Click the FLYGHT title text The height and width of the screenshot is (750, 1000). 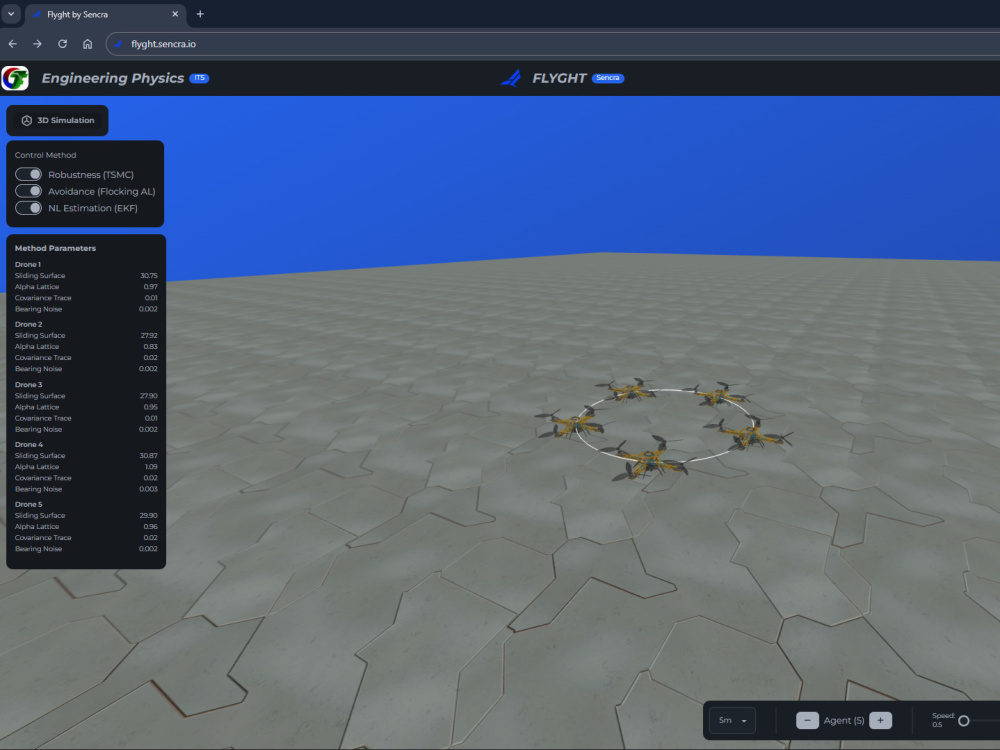(559, 78)
